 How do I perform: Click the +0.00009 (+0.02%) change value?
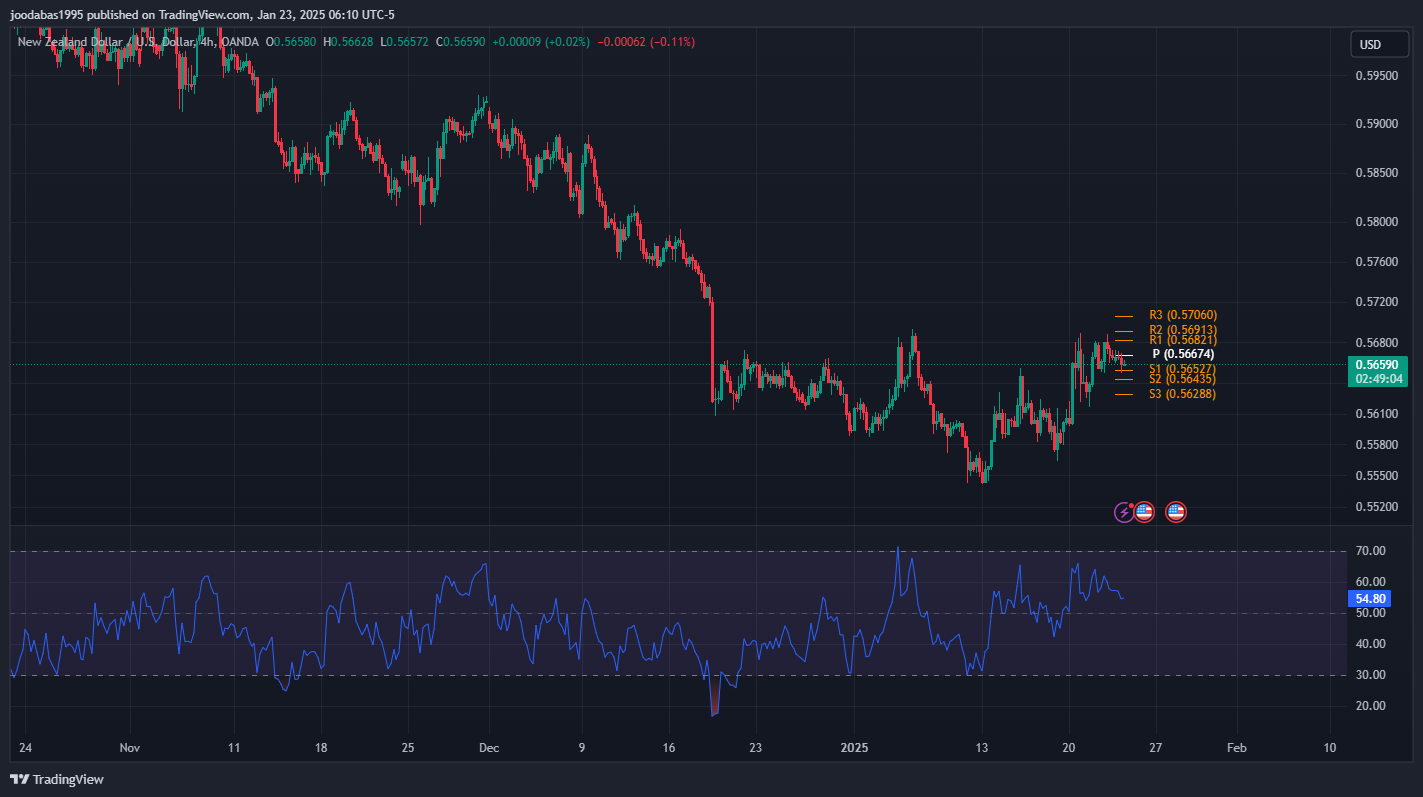(541, 42)
